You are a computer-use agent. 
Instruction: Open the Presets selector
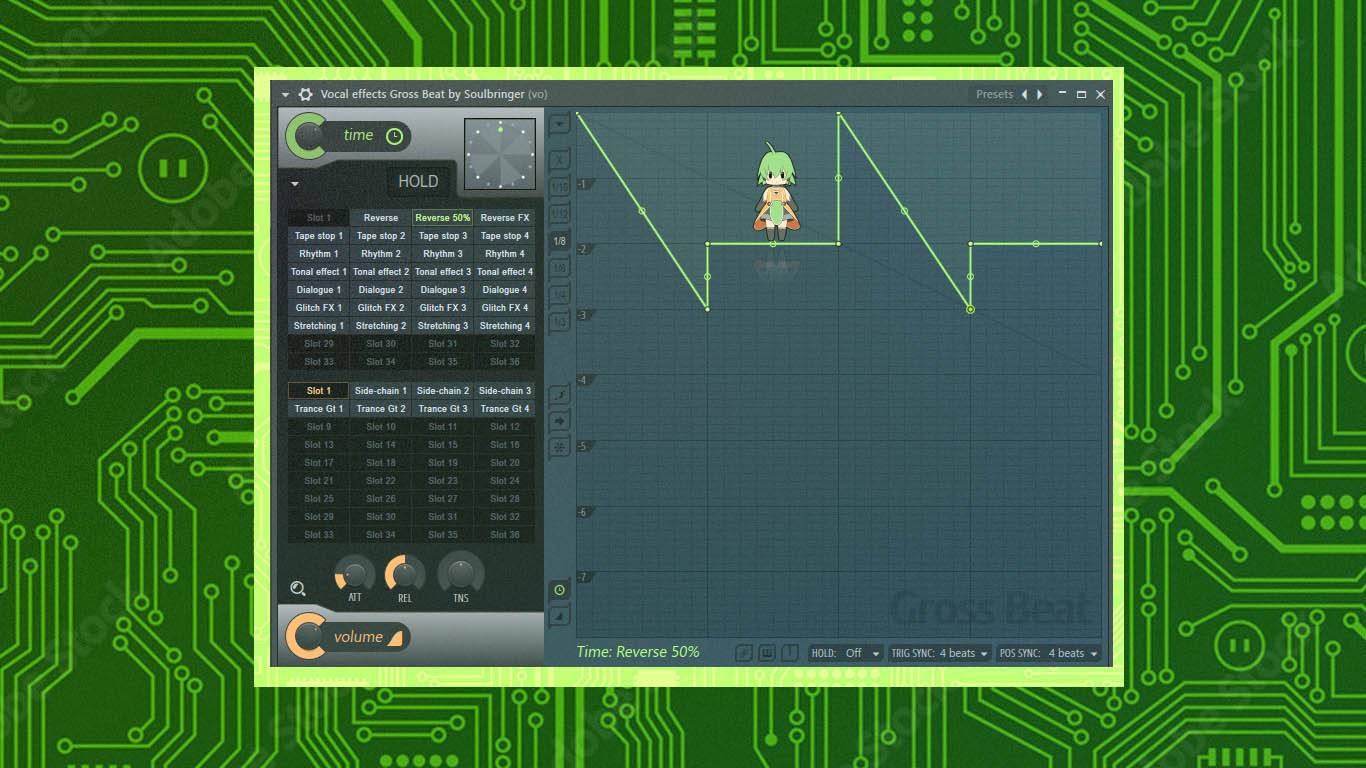[995, 94]
